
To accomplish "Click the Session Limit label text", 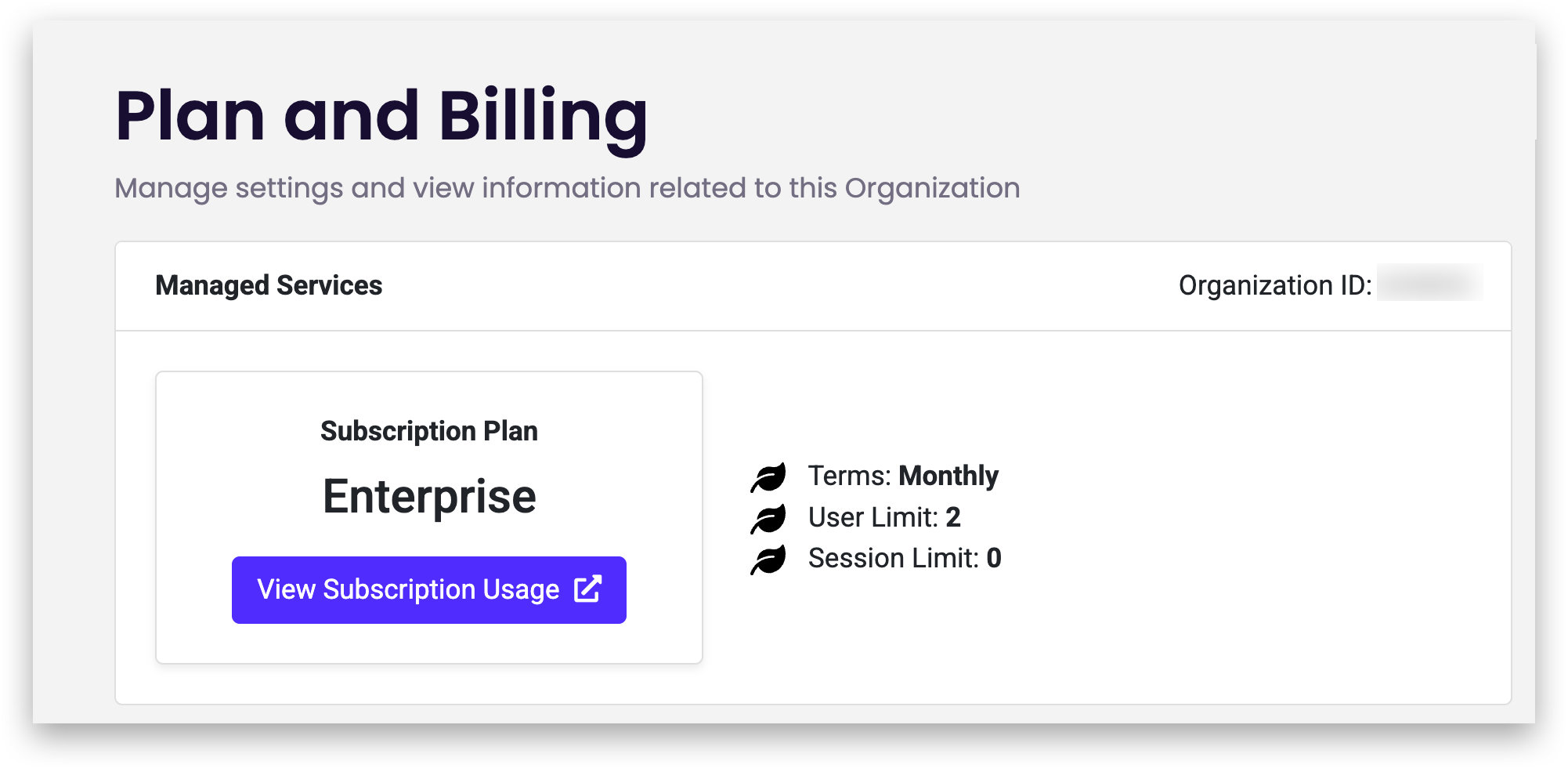I will tap(893, 558).
